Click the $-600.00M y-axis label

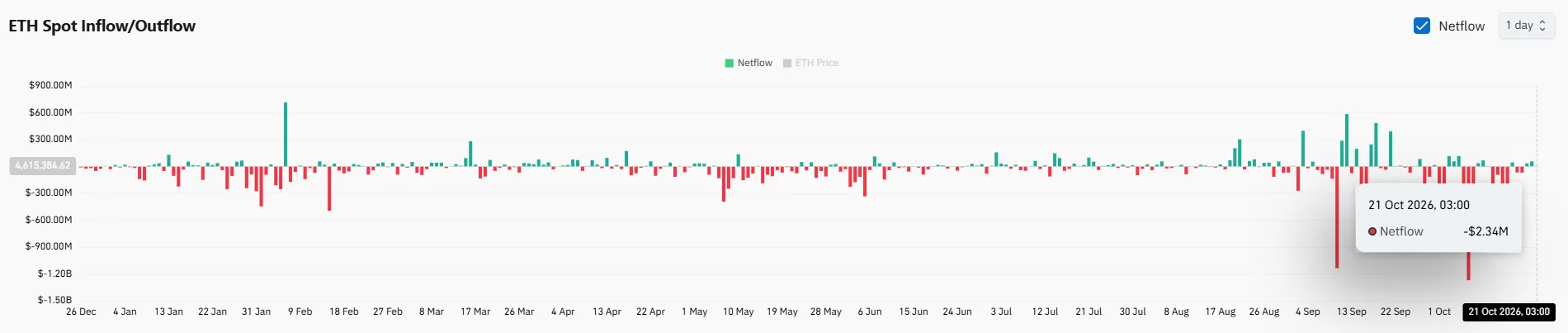(49, 220)
